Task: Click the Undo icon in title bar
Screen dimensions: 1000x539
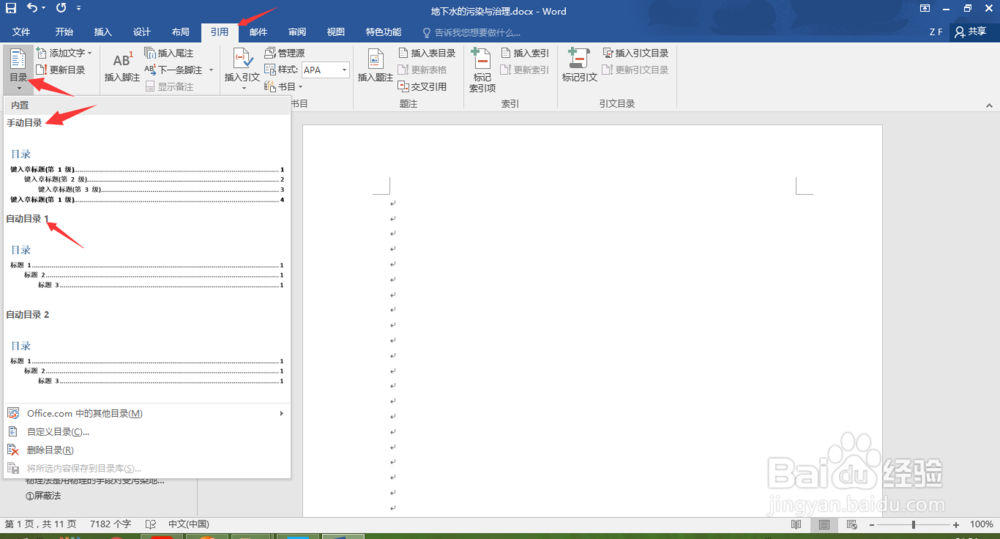Action: [x=32, y=8]
